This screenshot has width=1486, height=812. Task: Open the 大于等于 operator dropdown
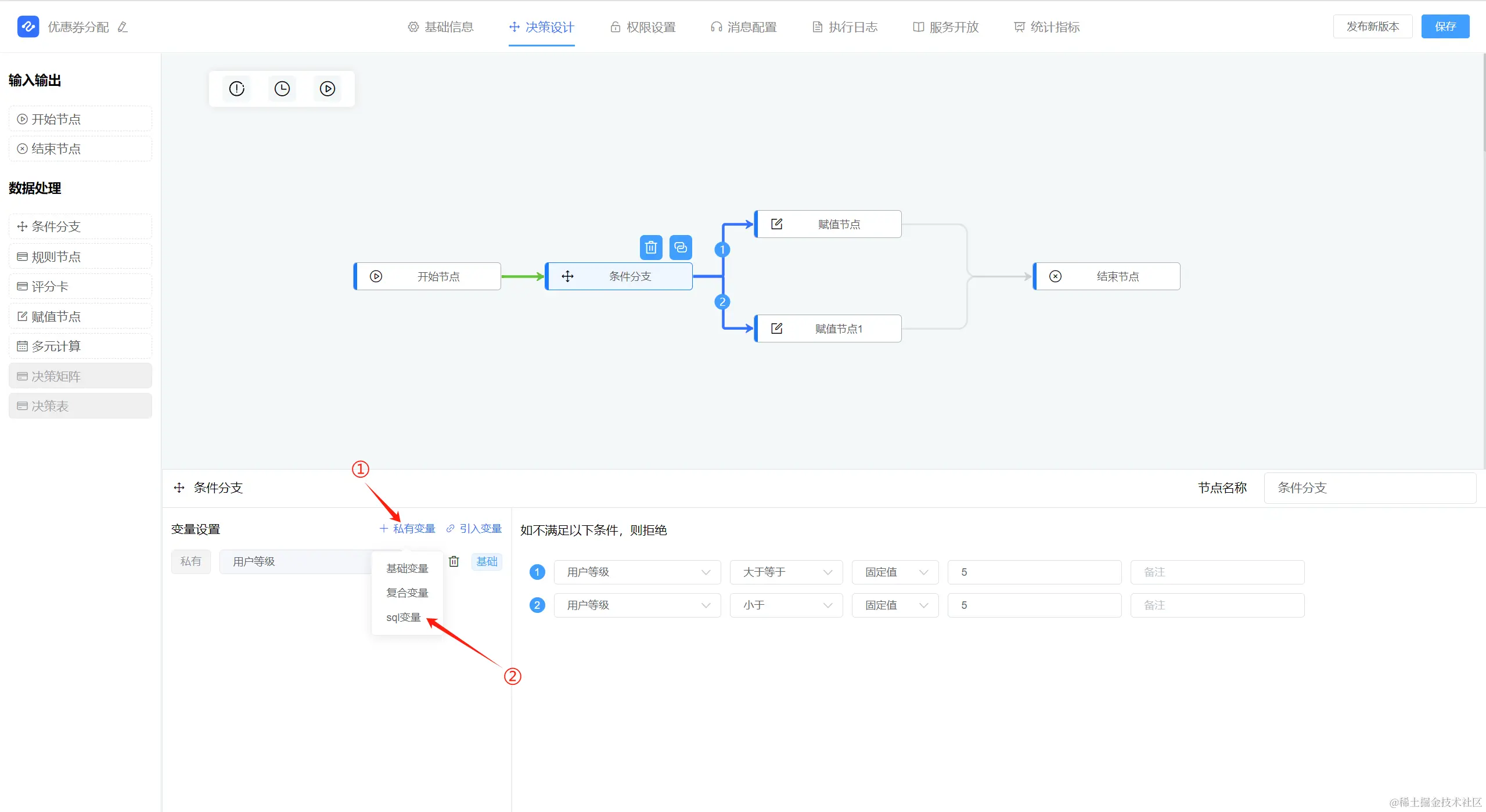(x=786, y=572)
